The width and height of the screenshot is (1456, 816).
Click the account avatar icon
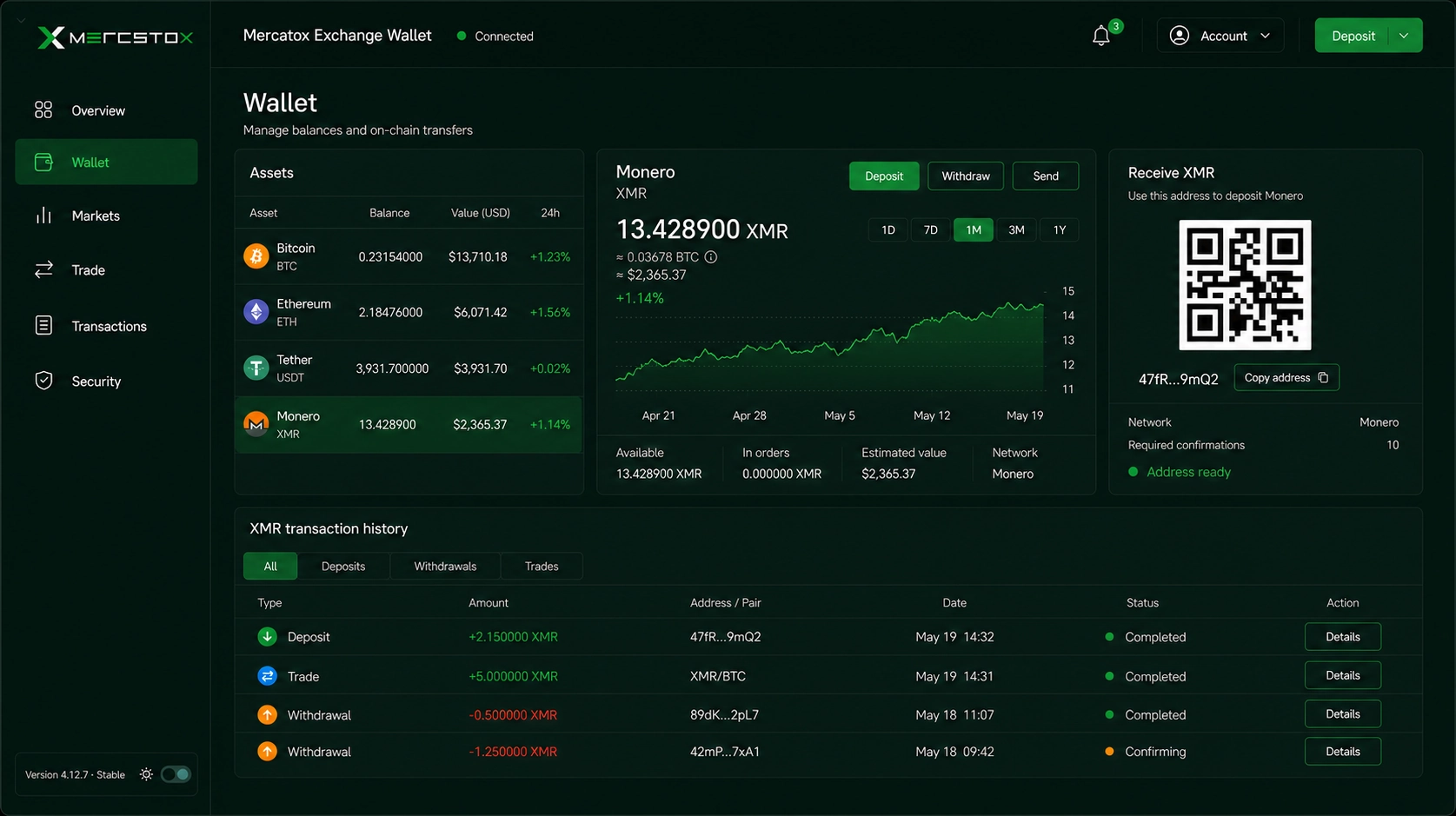tap(1180, 36)
